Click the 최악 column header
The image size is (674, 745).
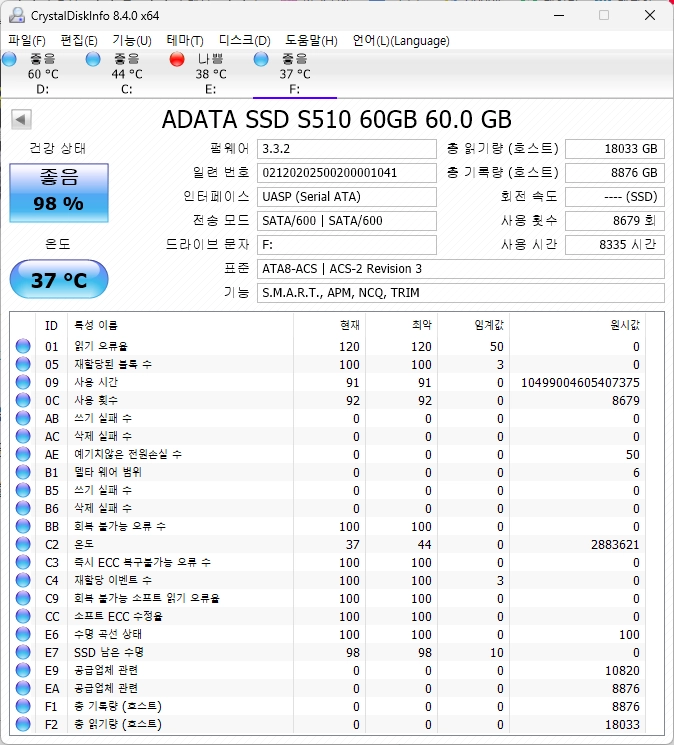point(401,325)
